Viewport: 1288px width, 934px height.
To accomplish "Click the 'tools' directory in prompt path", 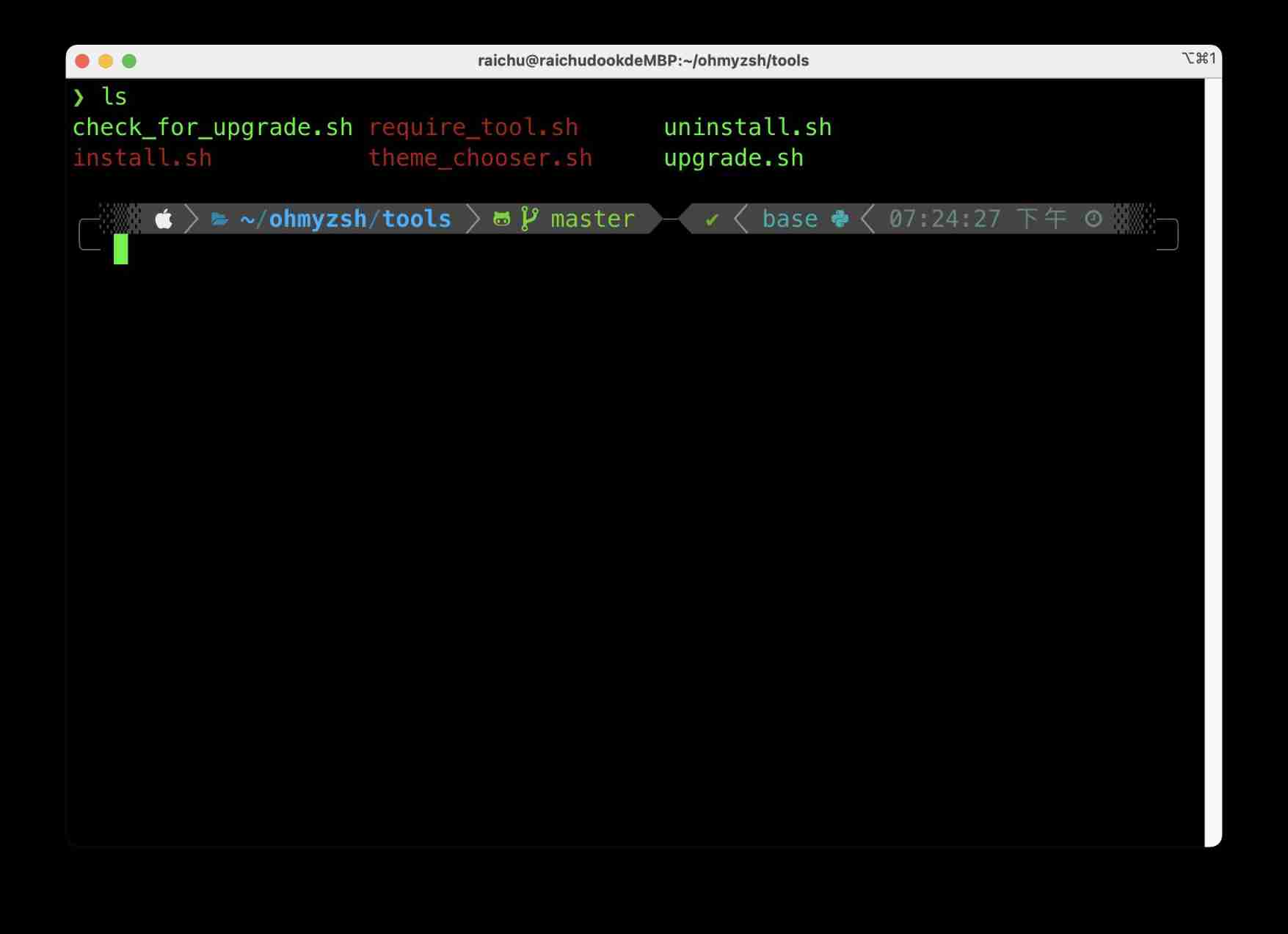I will click(x=417, y=219).
